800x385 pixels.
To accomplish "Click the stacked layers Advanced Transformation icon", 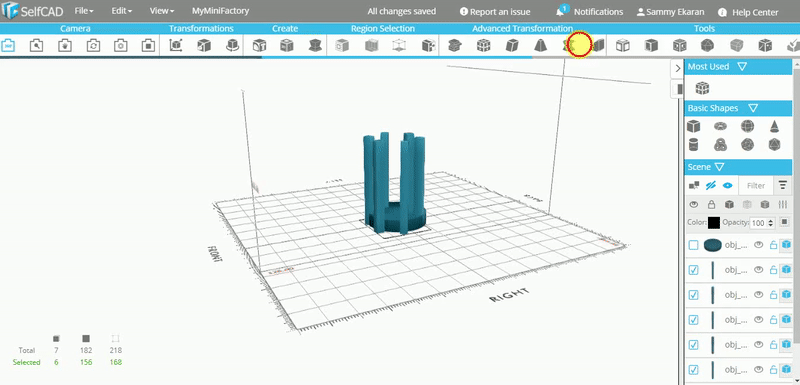I will click(x=455, y=45).
